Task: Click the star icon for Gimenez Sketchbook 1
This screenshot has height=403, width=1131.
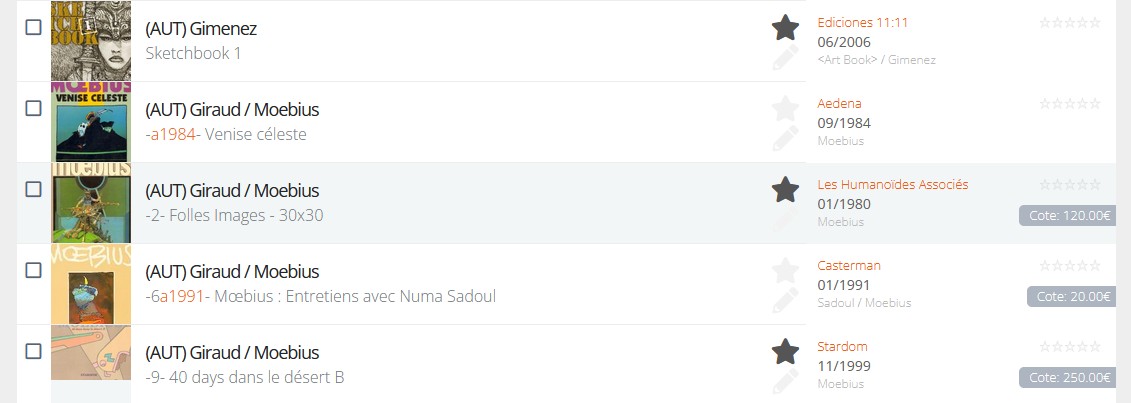Action: (x=785, y=27)
